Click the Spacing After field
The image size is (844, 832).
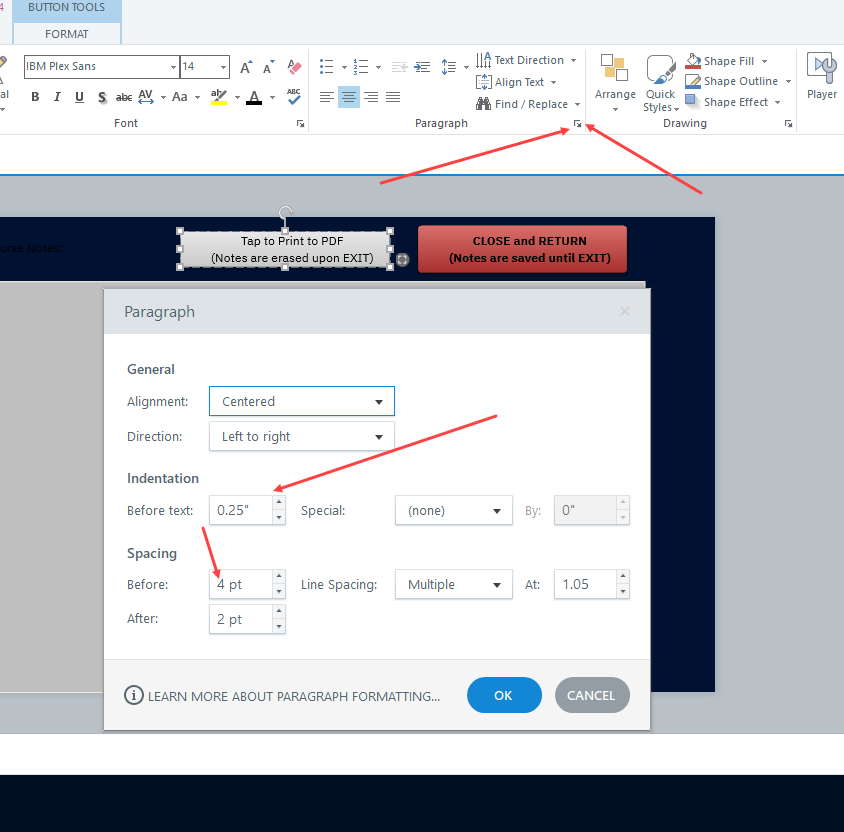point(241,619)
